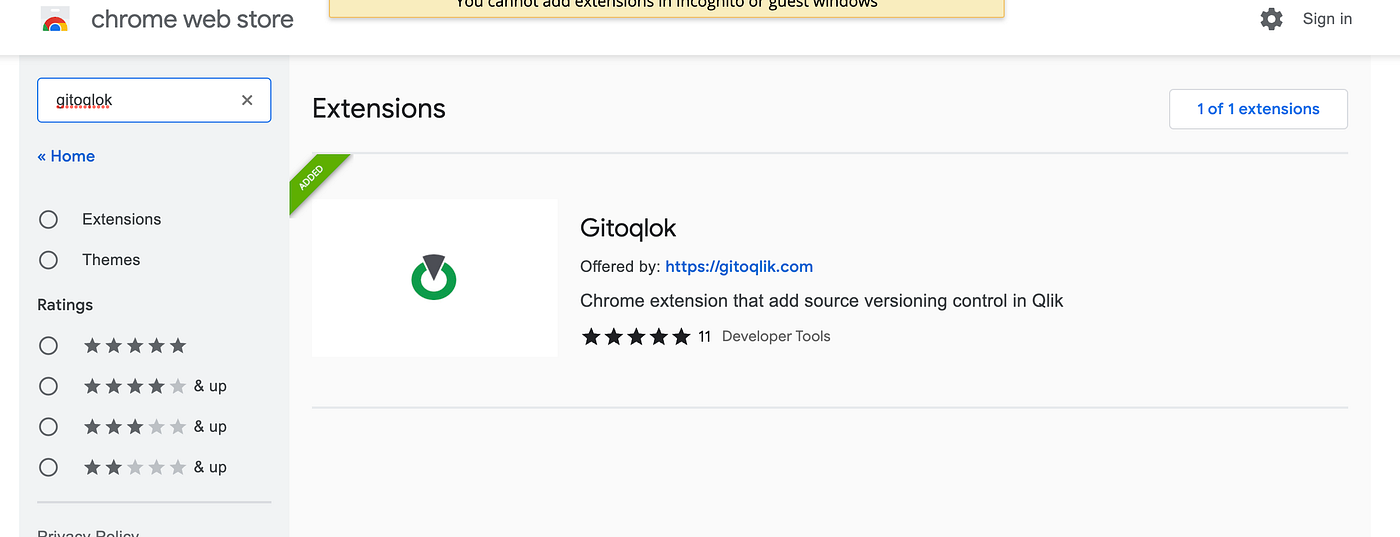
Task: Click the Gitoqlok extension logo thumbnail
Action: click(434, 277)
